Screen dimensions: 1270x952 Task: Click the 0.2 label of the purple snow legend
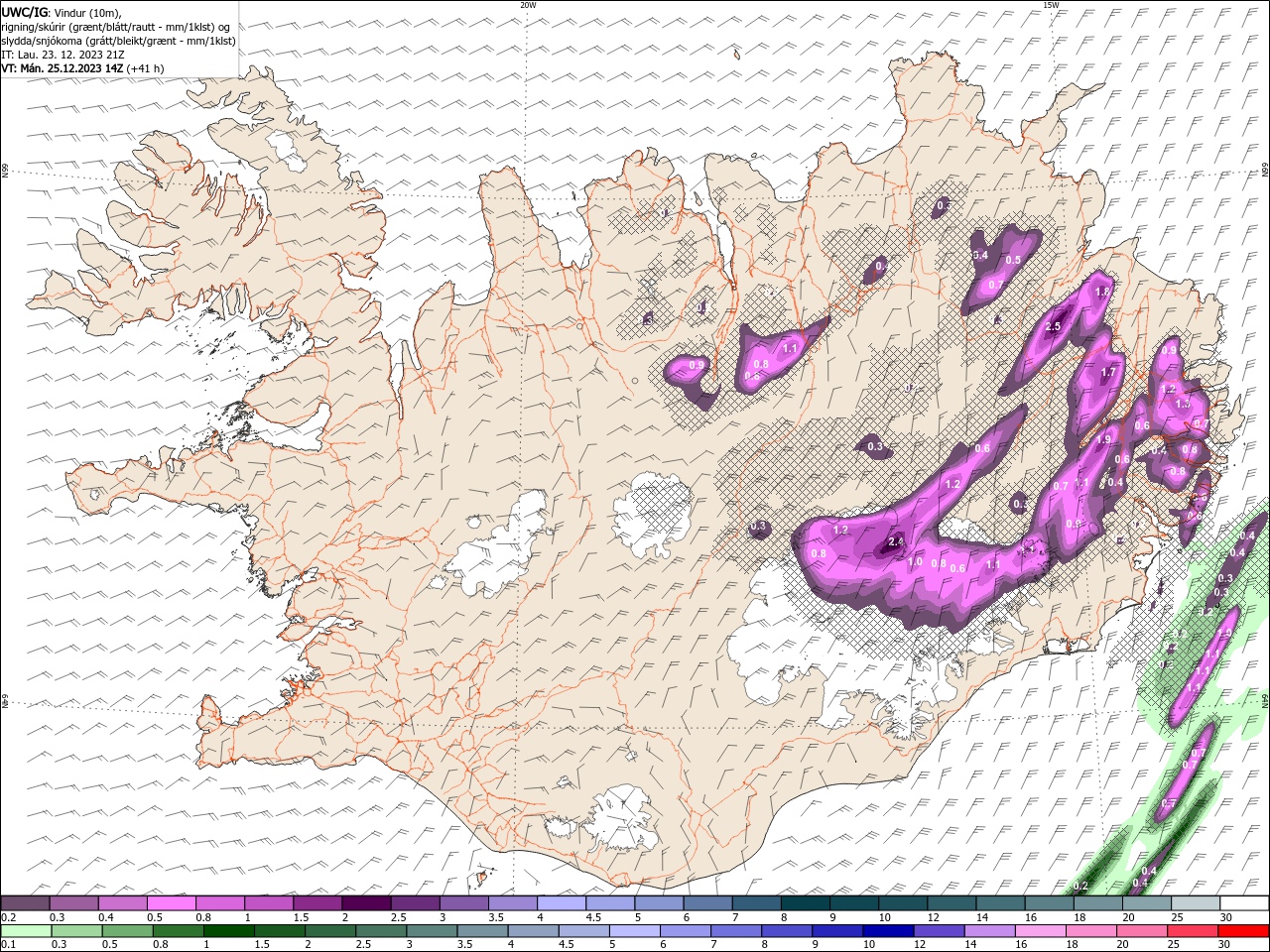(8, 917)
